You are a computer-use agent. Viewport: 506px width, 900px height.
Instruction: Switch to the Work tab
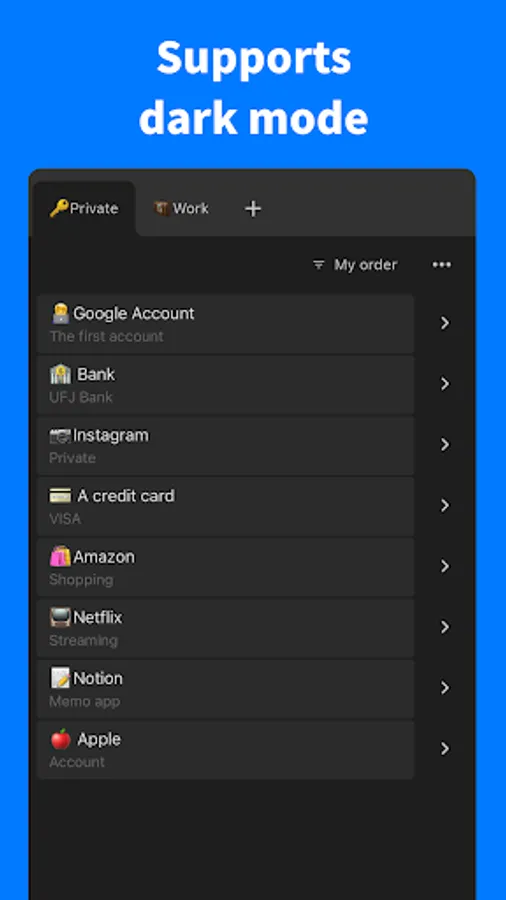[x=181, y=208]
